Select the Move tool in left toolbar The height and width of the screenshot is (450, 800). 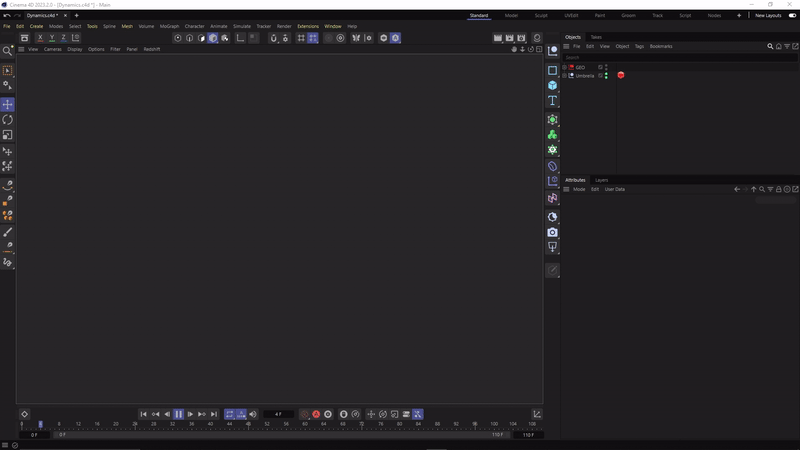click(8, 105)
